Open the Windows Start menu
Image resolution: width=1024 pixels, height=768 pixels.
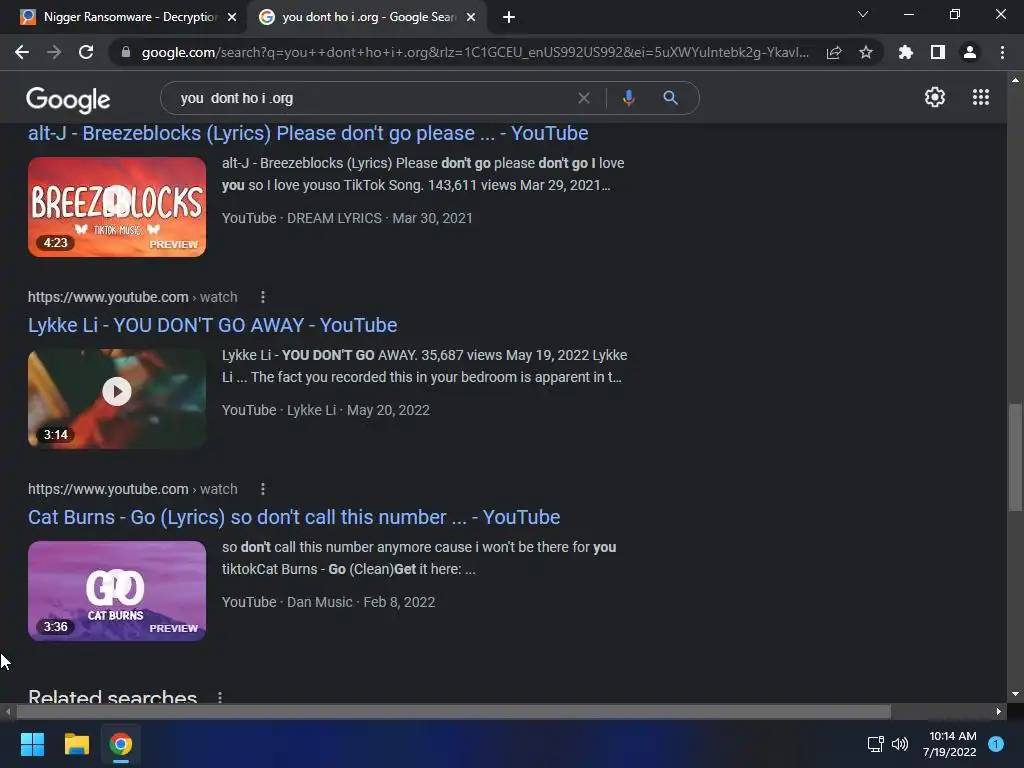[33, 744]
